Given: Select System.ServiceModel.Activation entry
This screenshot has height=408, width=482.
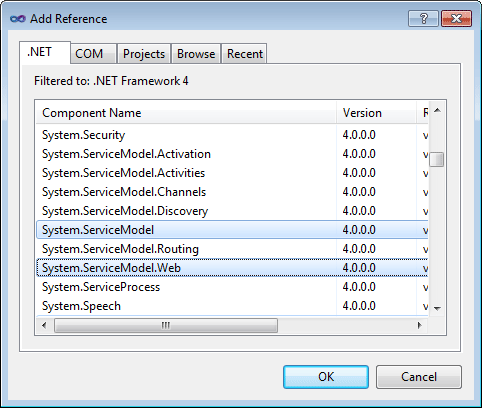Looking at the screenshot, I should [x=232, y=154].
